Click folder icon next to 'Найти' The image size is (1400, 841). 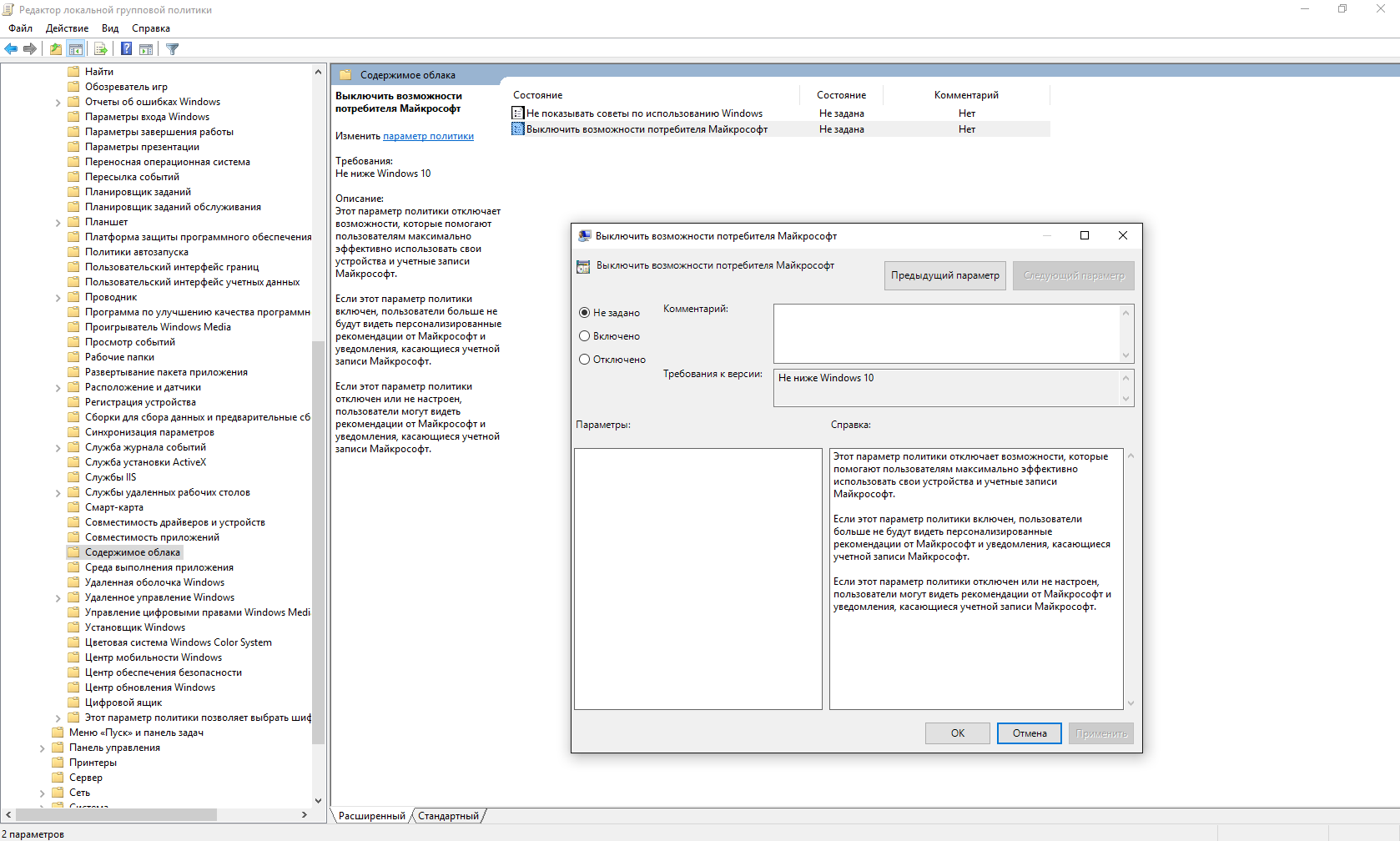(73, 72)
